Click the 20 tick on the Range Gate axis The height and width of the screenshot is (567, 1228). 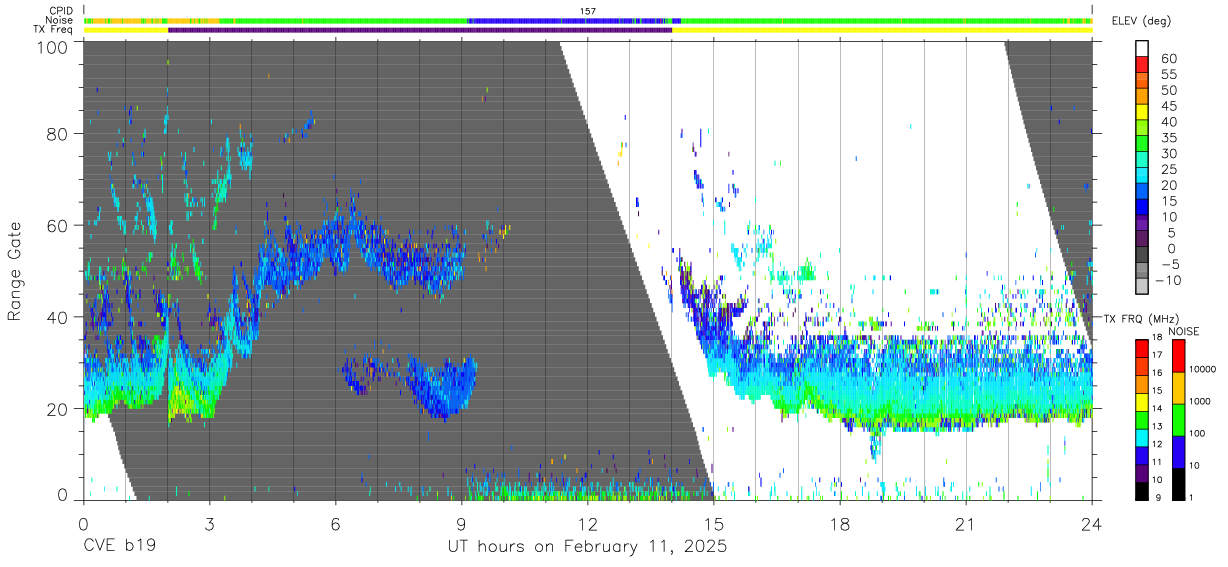coord(58,408)
